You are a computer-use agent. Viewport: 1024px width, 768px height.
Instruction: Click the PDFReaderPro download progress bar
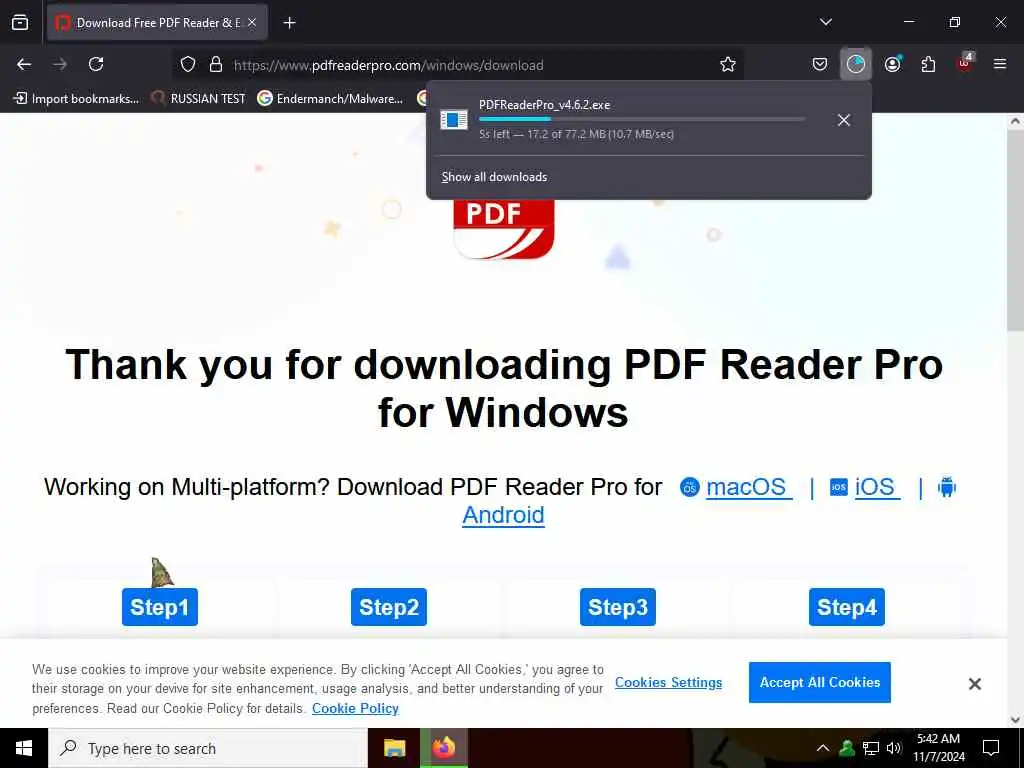(x=642, y=119)
